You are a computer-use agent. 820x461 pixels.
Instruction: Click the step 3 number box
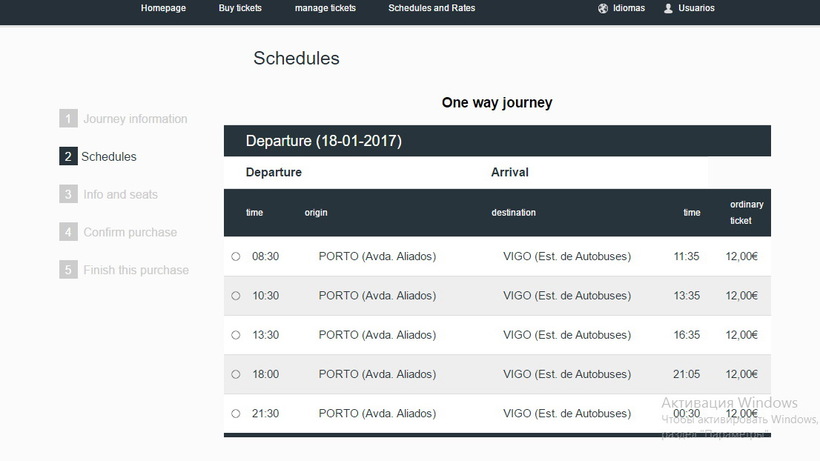[68, 194]
